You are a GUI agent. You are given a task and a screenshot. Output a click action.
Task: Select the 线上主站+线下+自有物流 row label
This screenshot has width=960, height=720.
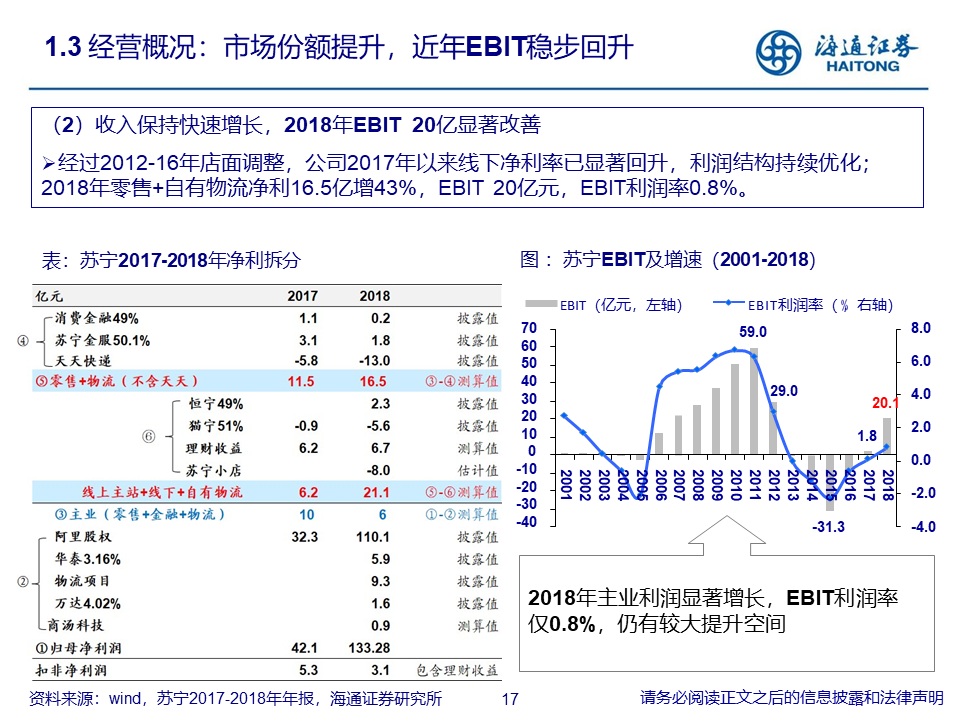pos(162,492)
